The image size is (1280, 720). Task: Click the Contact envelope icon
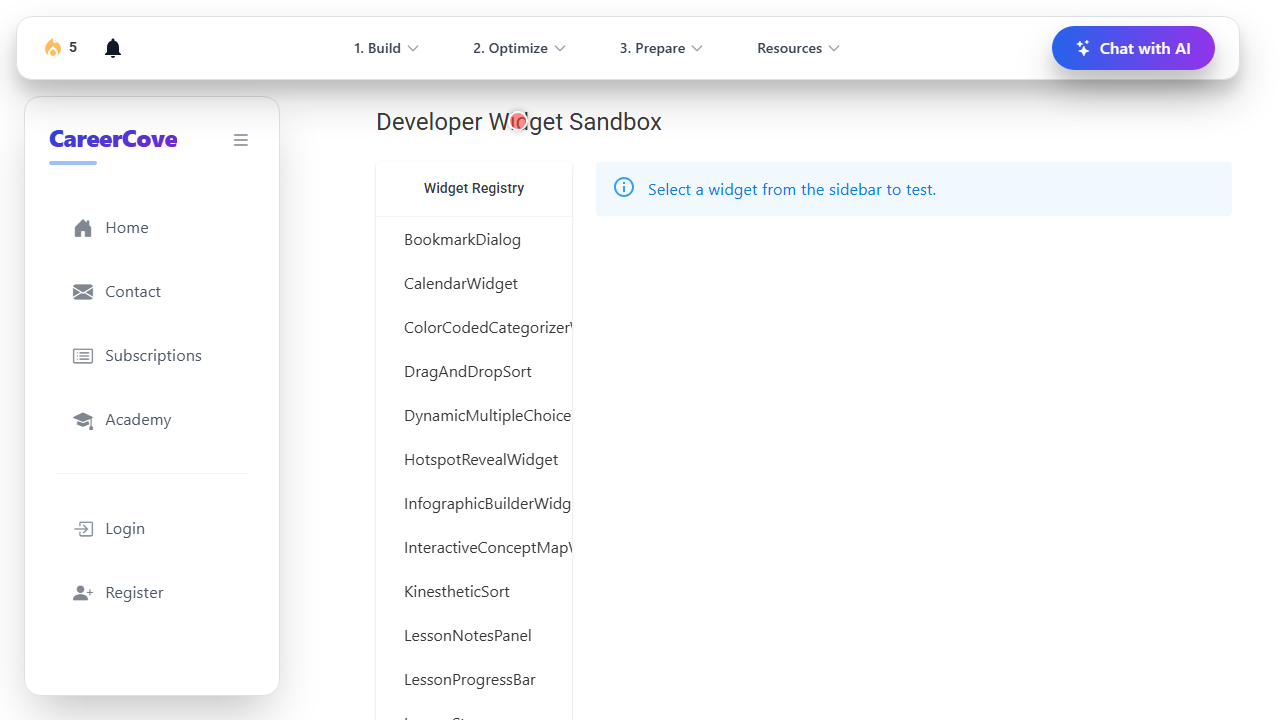click(83, 292)
